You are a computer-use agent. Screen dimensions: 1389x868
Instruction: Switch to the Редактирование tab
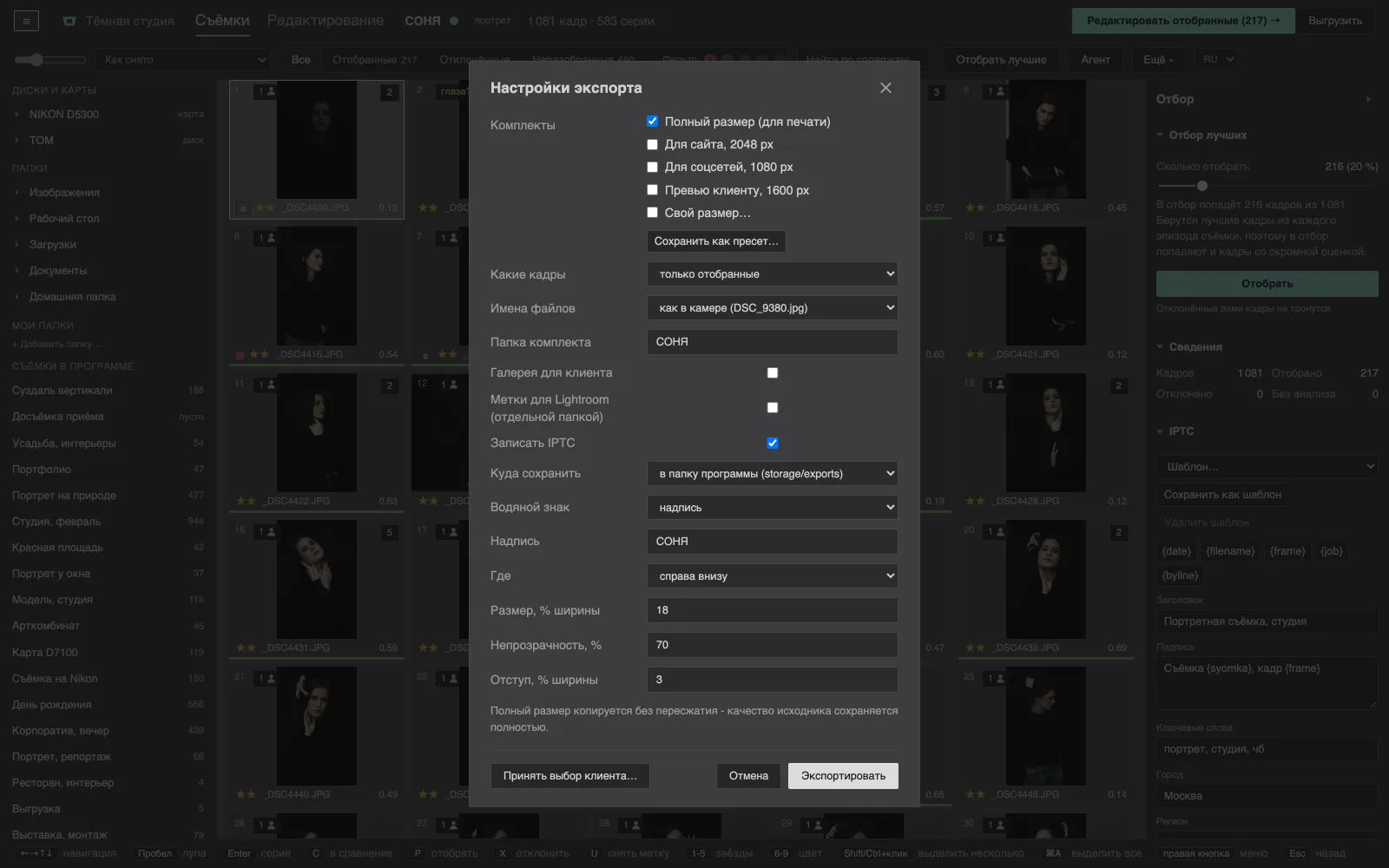coord(326,21)
